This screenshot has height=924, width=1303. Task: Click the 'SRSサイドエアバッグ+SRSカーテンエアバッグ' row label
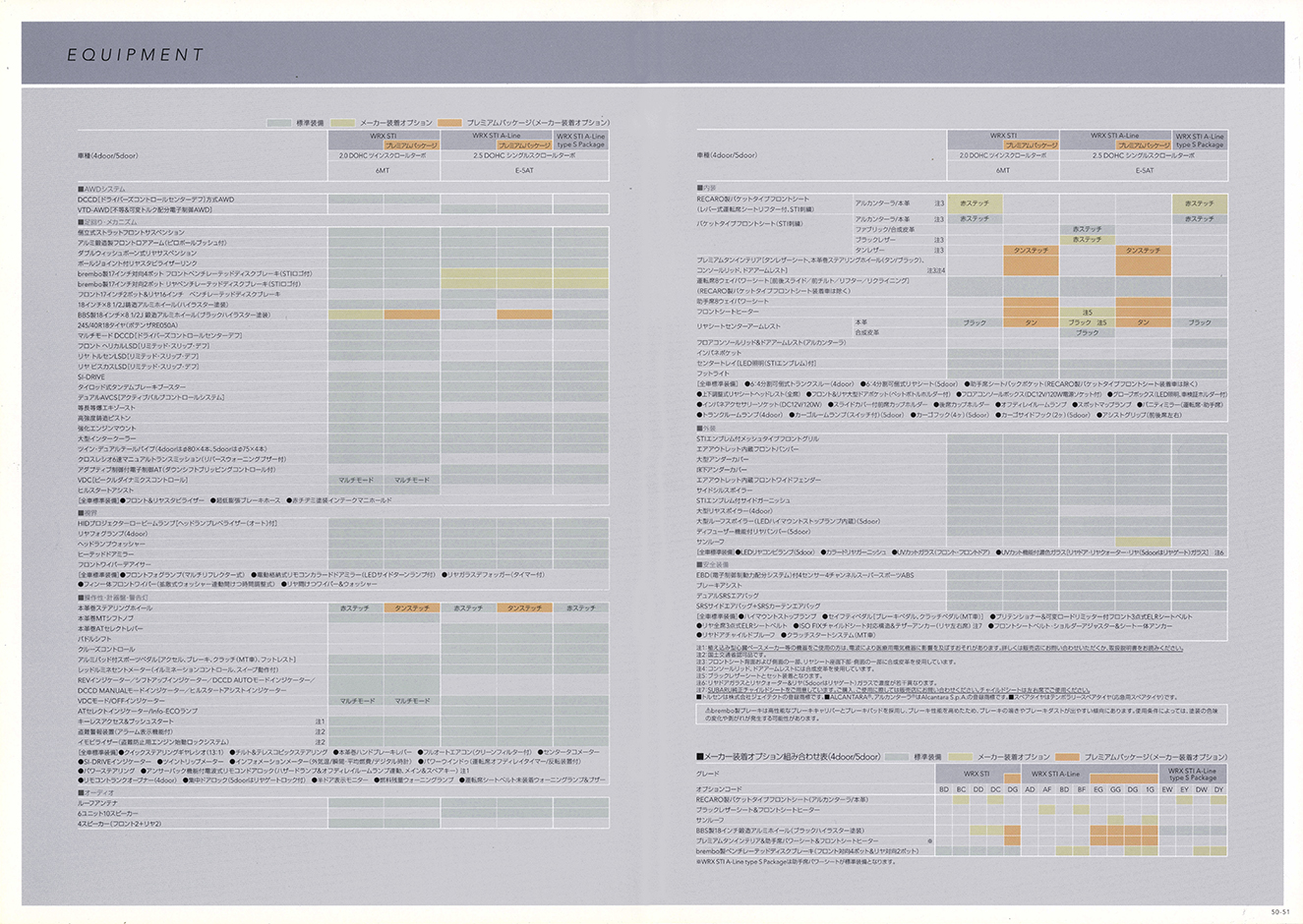click(x=757, y=606)
